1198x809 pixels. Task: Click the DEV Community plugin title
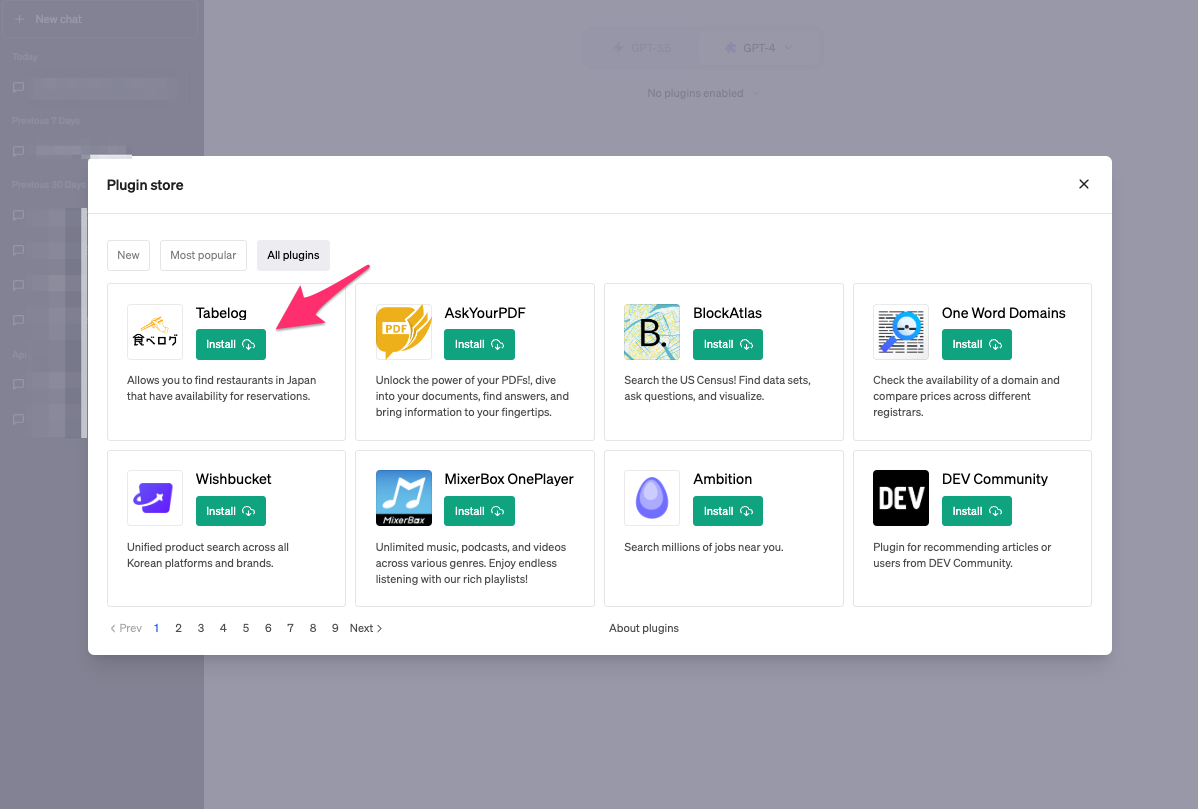(x=995, y=479)
